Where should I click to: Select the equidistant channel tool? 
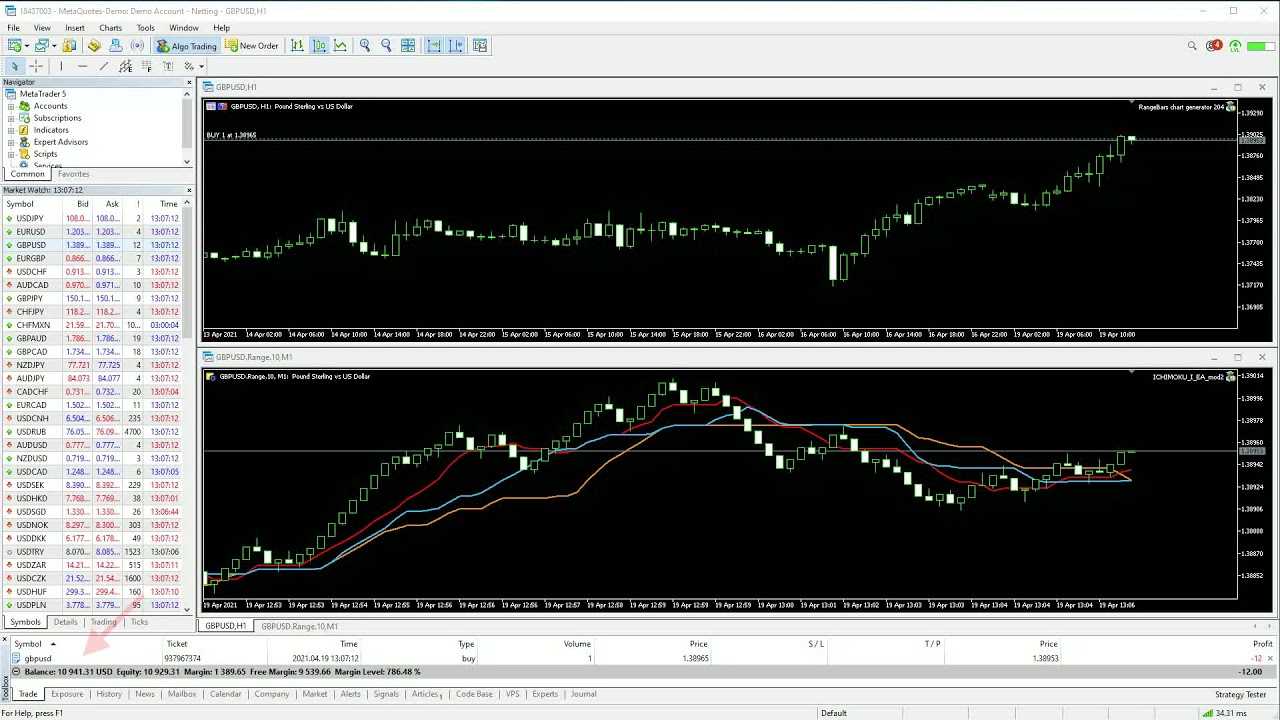click(x=125, y=66)
